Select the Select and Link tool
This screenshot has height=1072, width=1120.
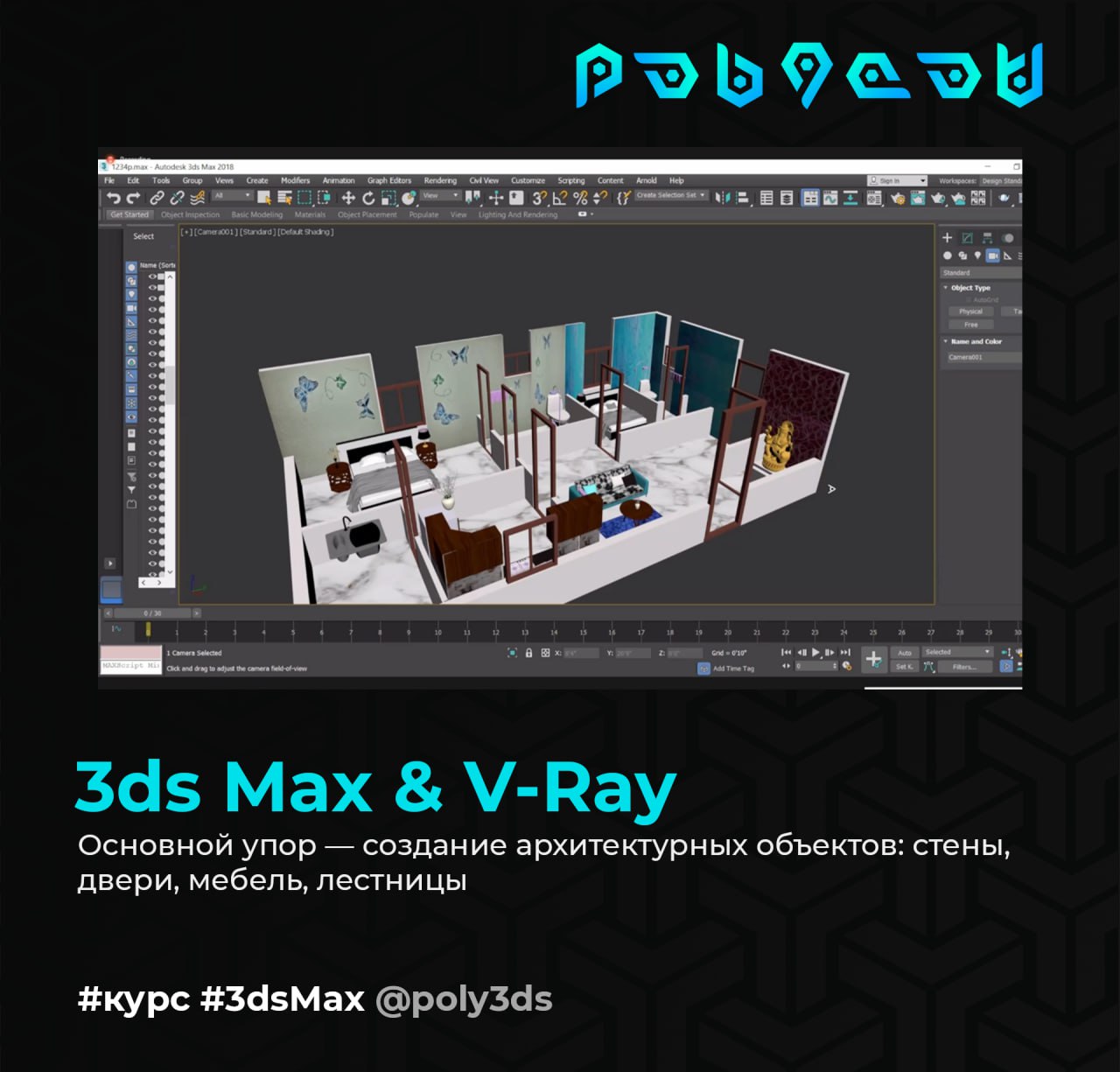(x=157, y=198)
